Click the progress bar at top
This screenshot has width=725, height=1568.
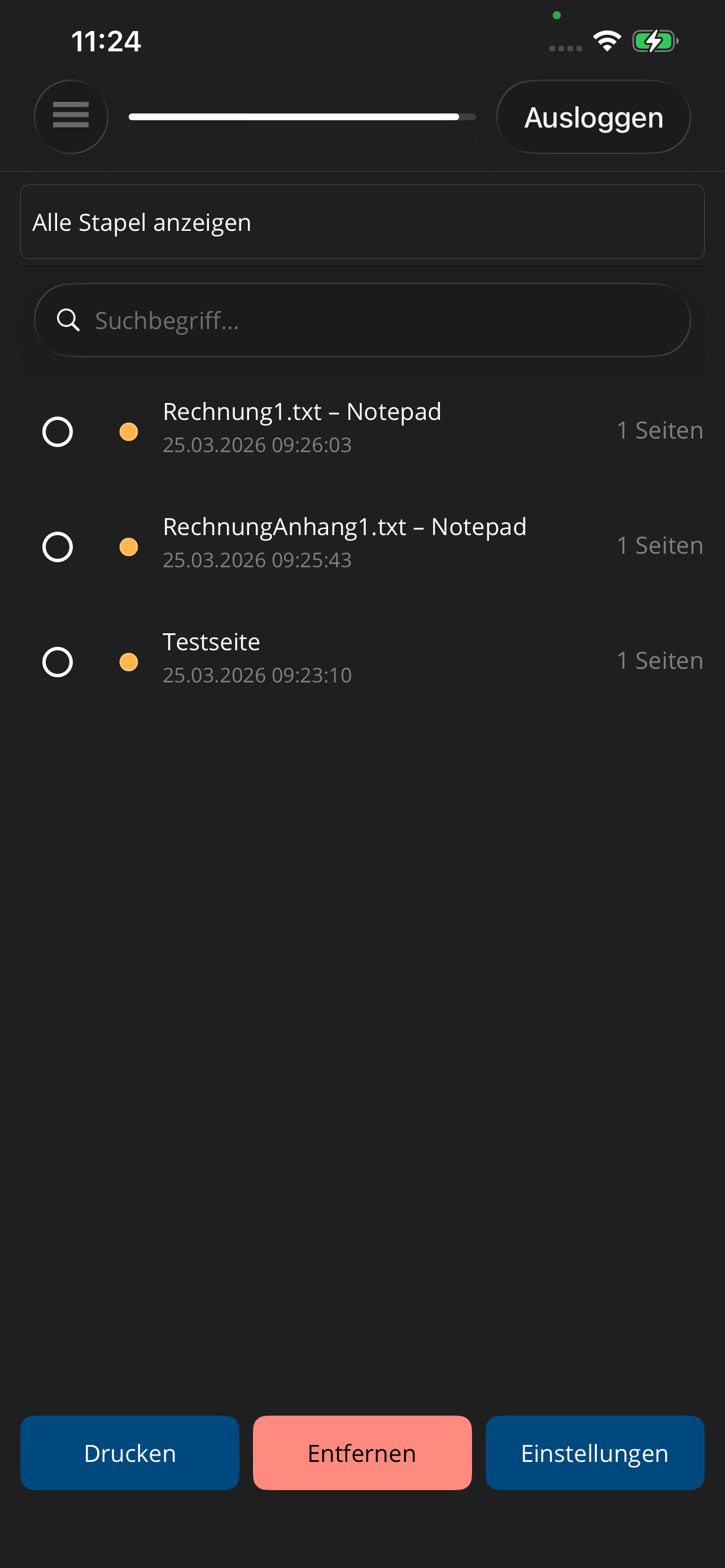[302, 117]
